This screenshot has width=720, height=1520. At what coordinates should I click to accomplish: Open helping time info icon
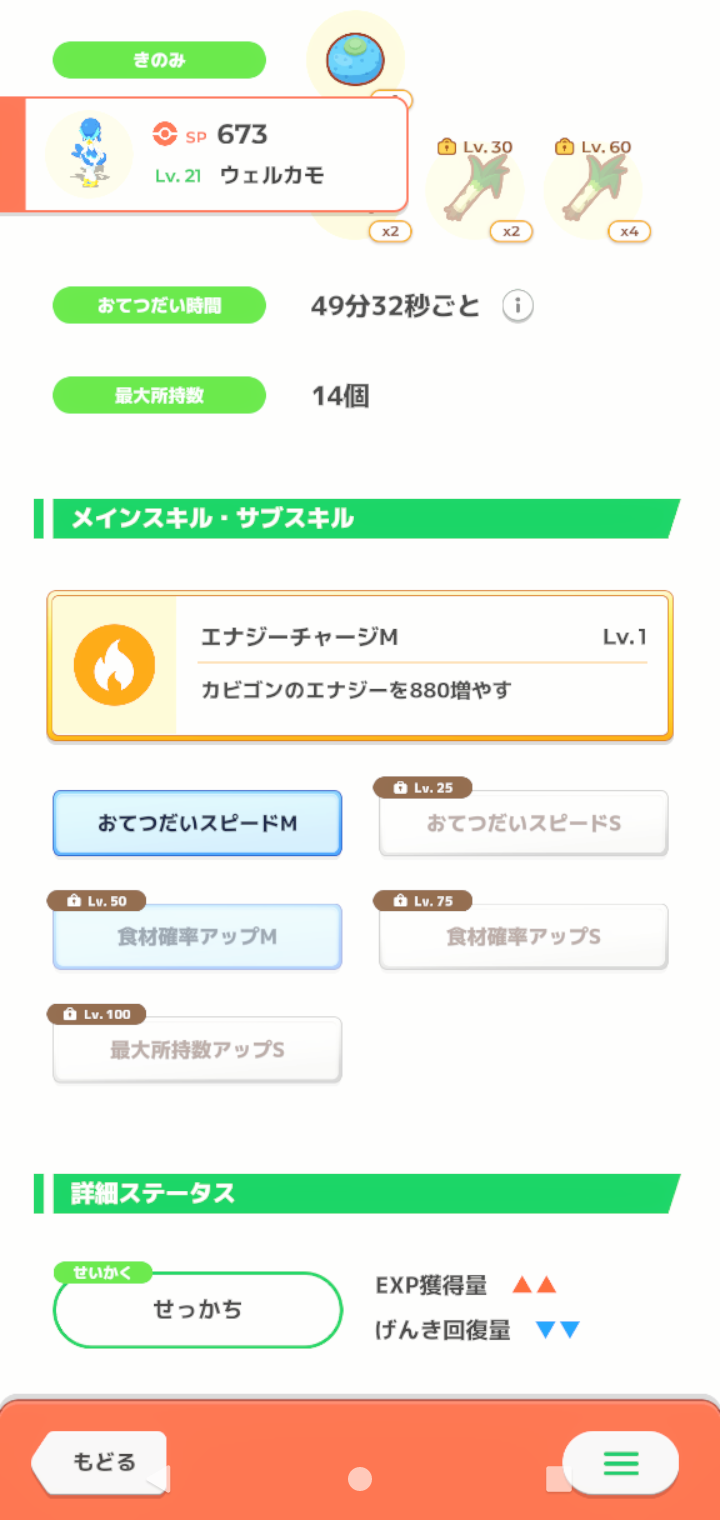pyautogui.click(x=517, y=306)
